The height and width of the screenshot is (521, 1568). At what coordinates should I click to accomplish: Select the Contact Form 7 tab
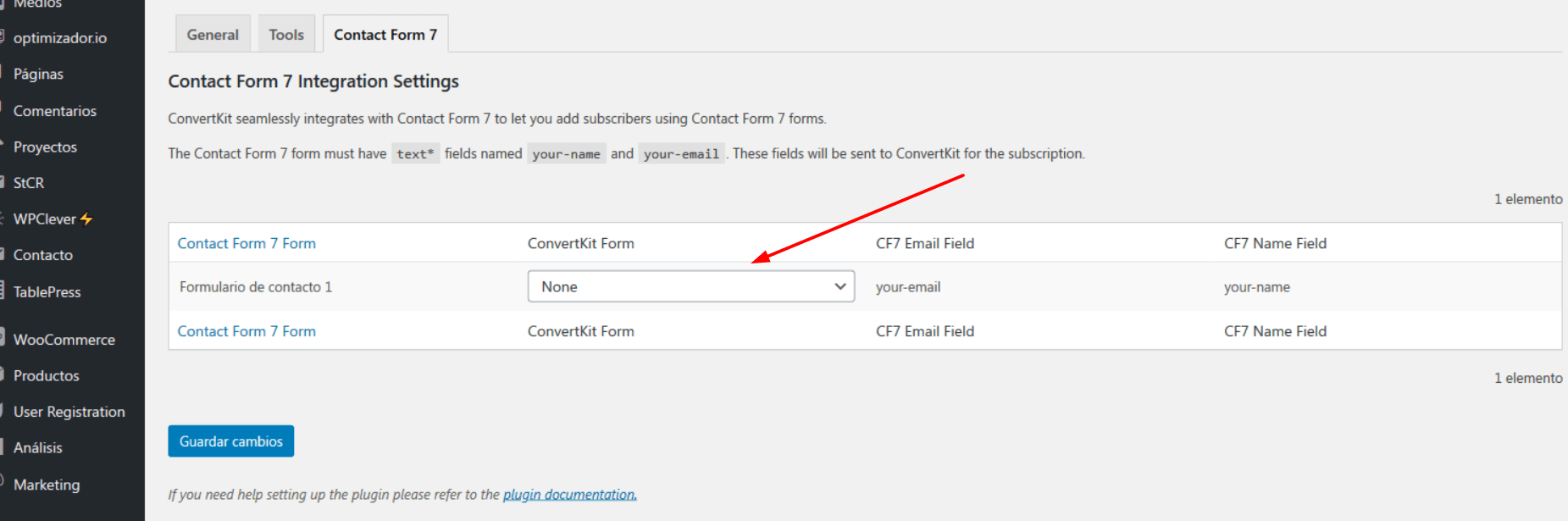coord(385,35)
